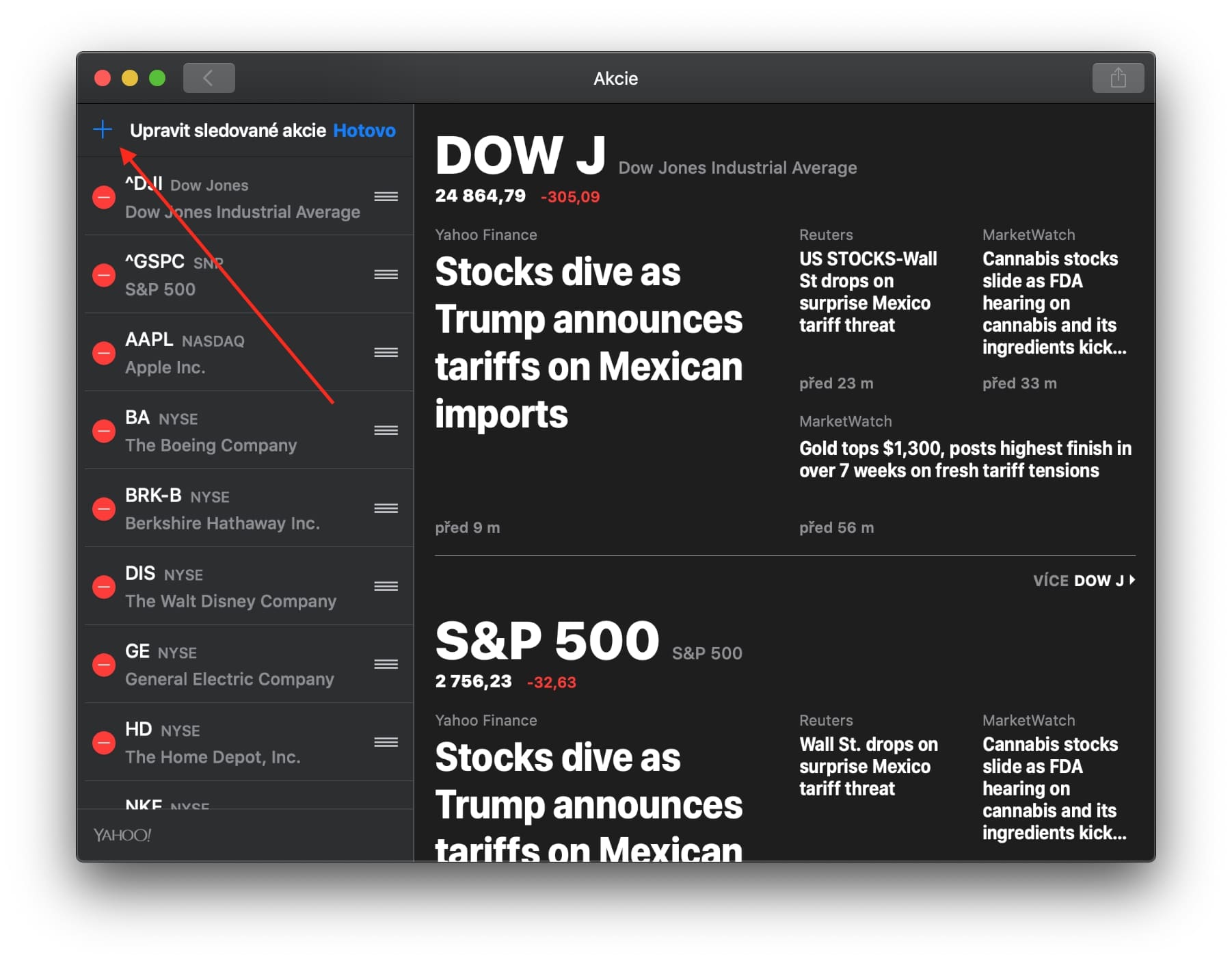This screenshot has height=963, width=1232.
Task: Delete the BRK-B Berkshire Hathaway row
Action: pos(104,510)
